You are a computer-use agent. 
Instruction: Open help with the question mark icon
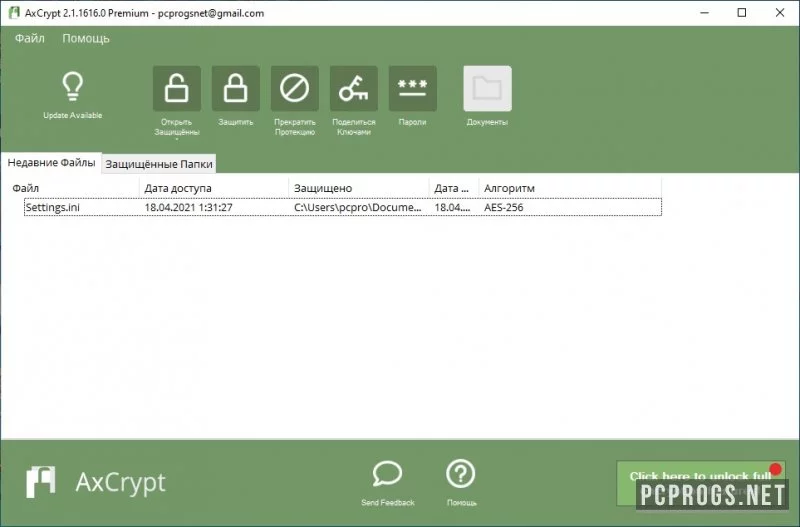pos(461,474)
